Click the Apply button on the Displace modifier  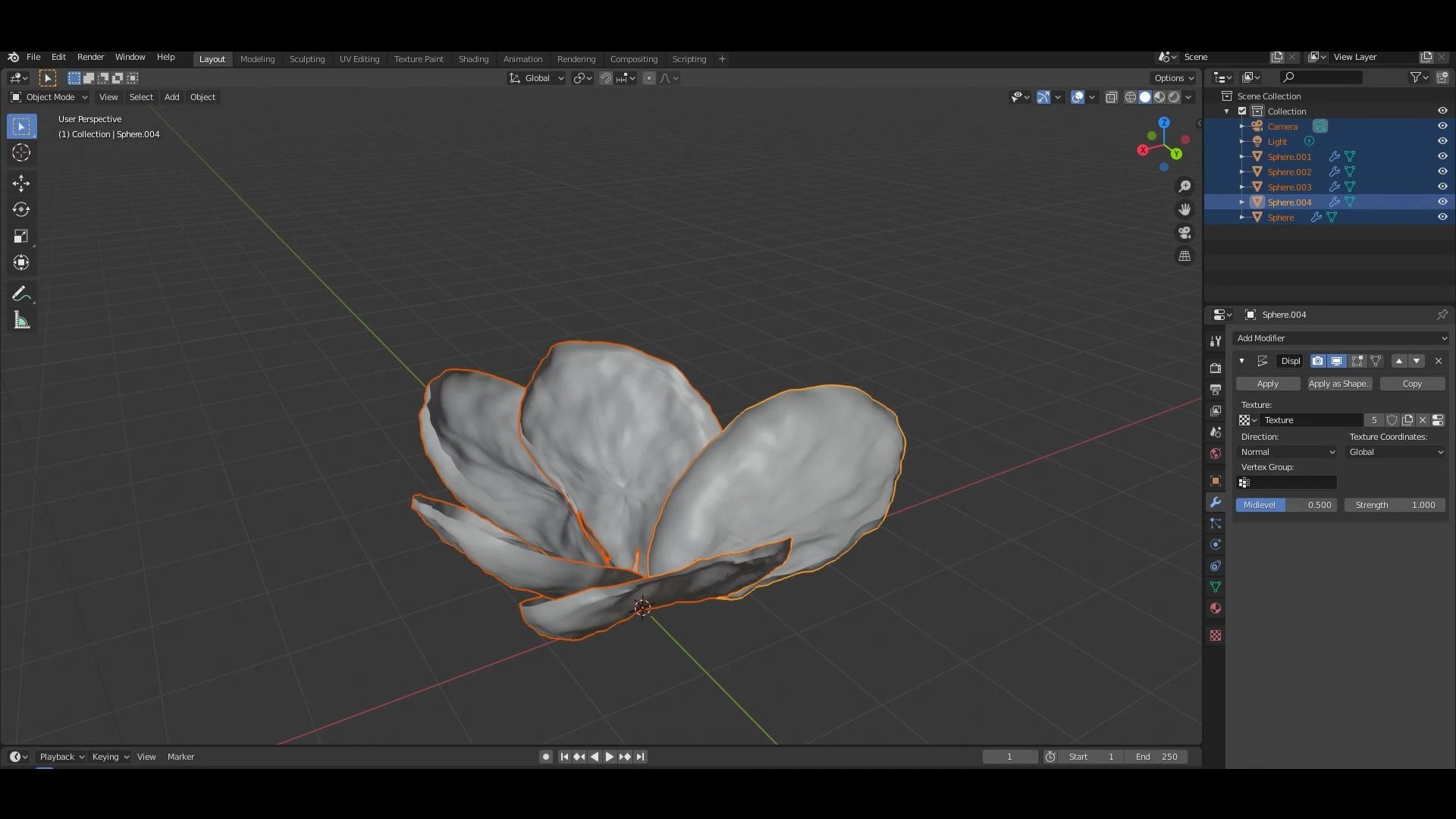click(x=1267, y=384)
